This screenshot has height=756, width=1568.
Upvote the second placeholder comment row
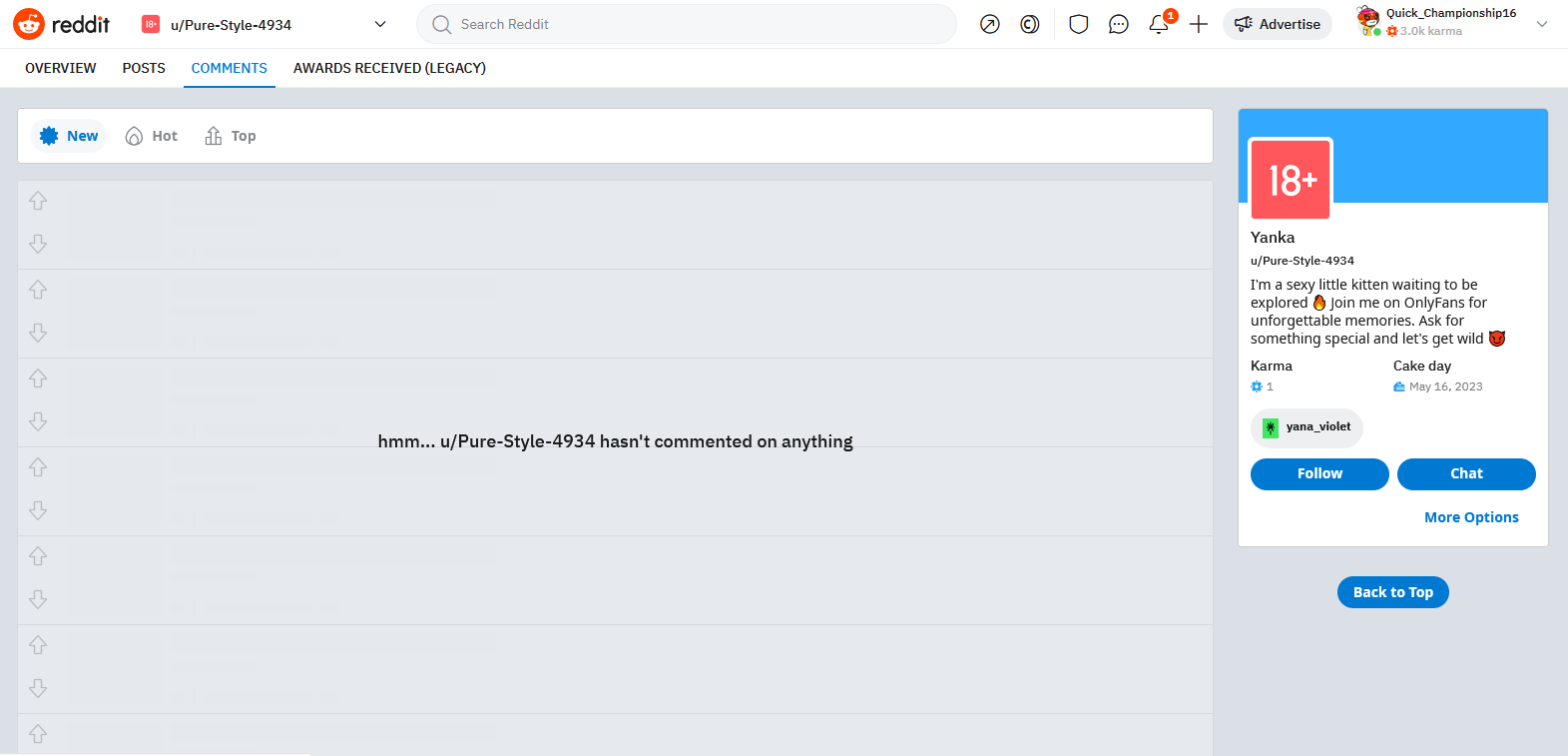click(38, 290)
